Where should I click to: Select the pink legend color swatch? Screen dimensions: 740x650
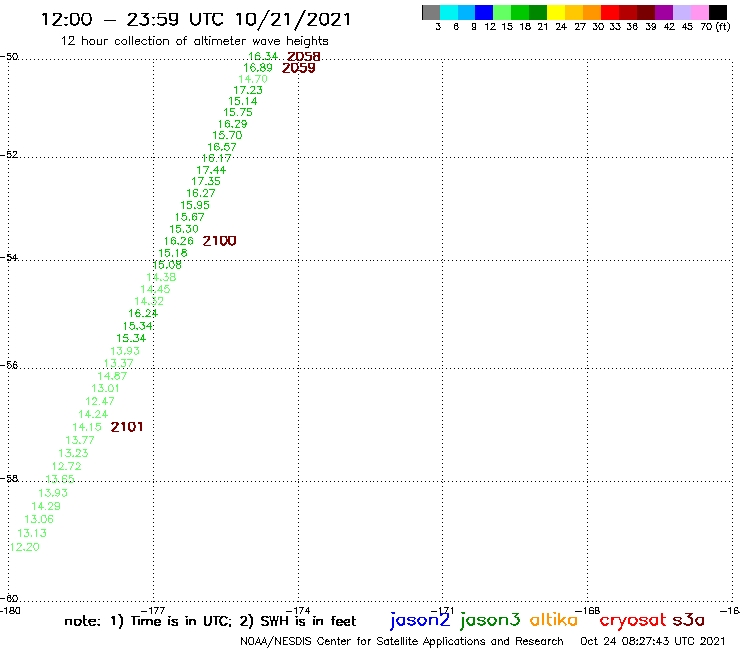click(699, 12)
